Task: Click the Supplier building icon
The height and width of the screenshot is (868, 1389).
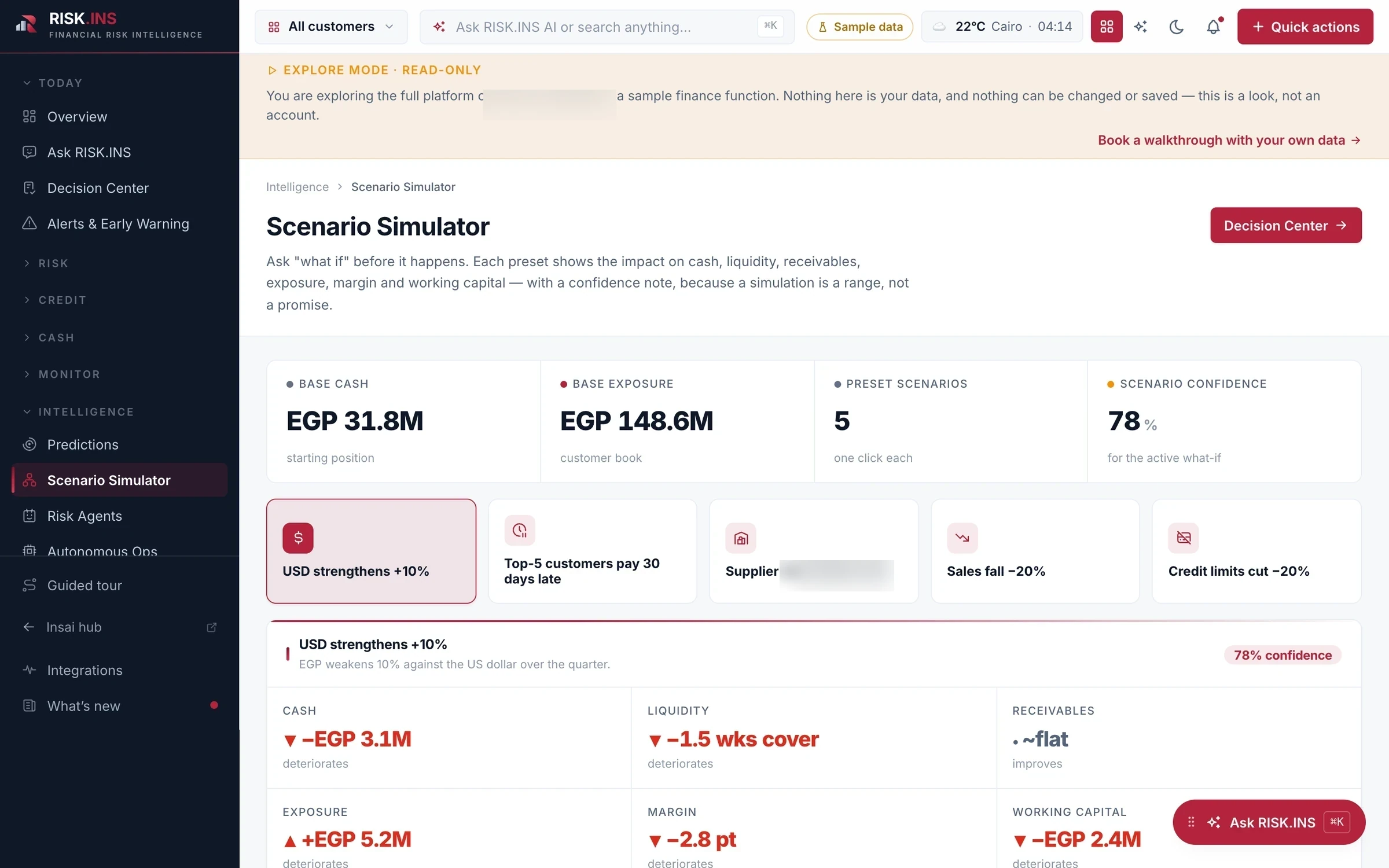Action: [741, 538]
